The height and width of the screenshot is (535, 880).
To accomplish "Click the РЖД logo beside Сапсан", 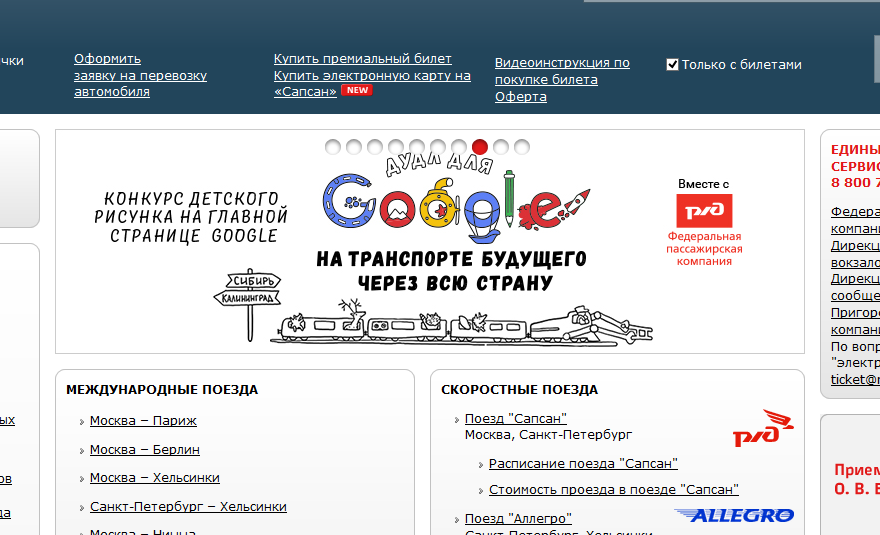I will point(763,428).
